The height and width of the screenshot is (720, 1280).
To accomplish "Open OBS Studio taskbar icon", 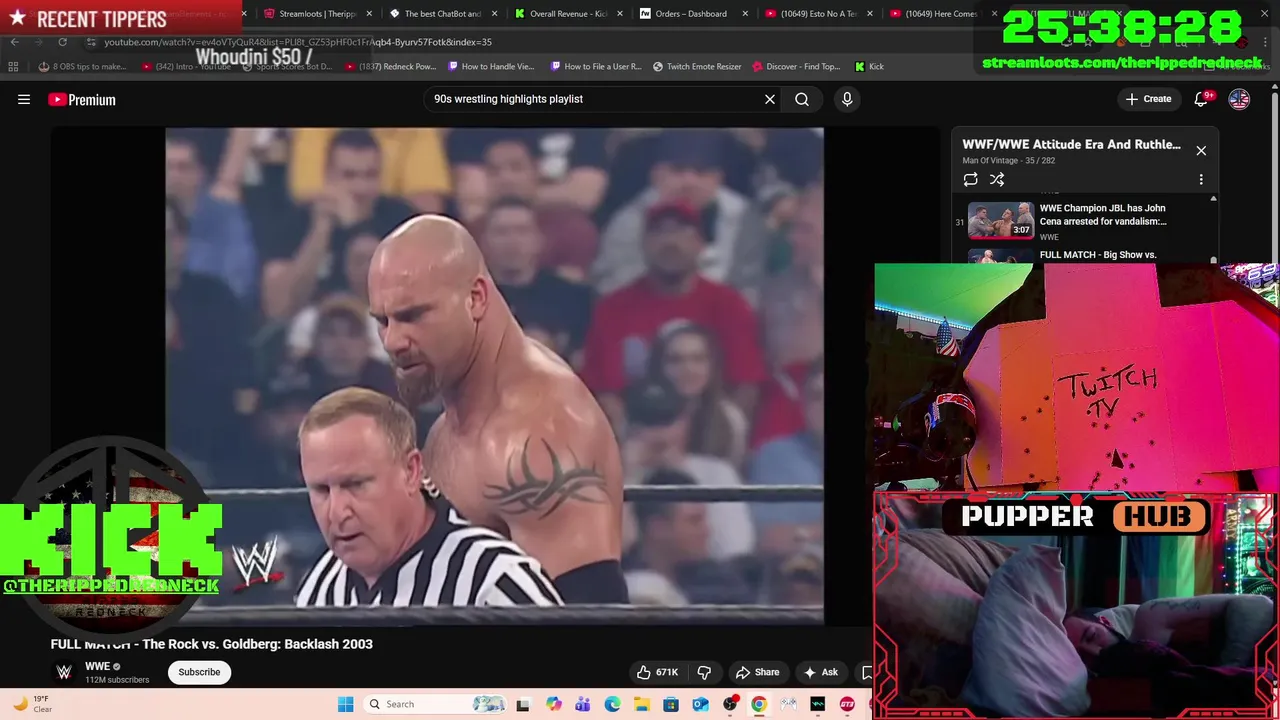I will point(730,704).
